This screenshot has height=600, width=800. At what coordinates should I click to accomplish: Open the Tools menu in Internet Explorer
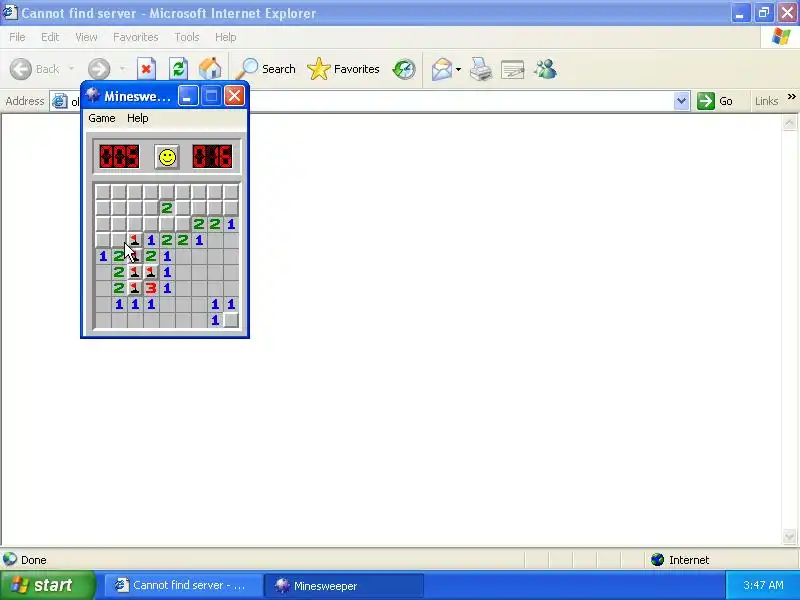pos(187,37)
